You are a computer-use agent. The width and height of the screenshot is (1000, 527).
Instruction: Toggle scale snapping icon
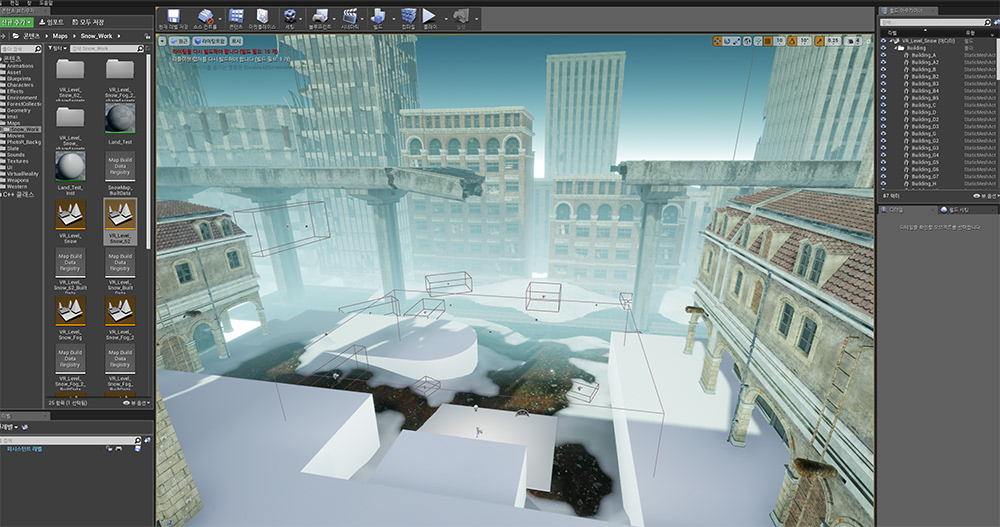[x=819, y=41]
